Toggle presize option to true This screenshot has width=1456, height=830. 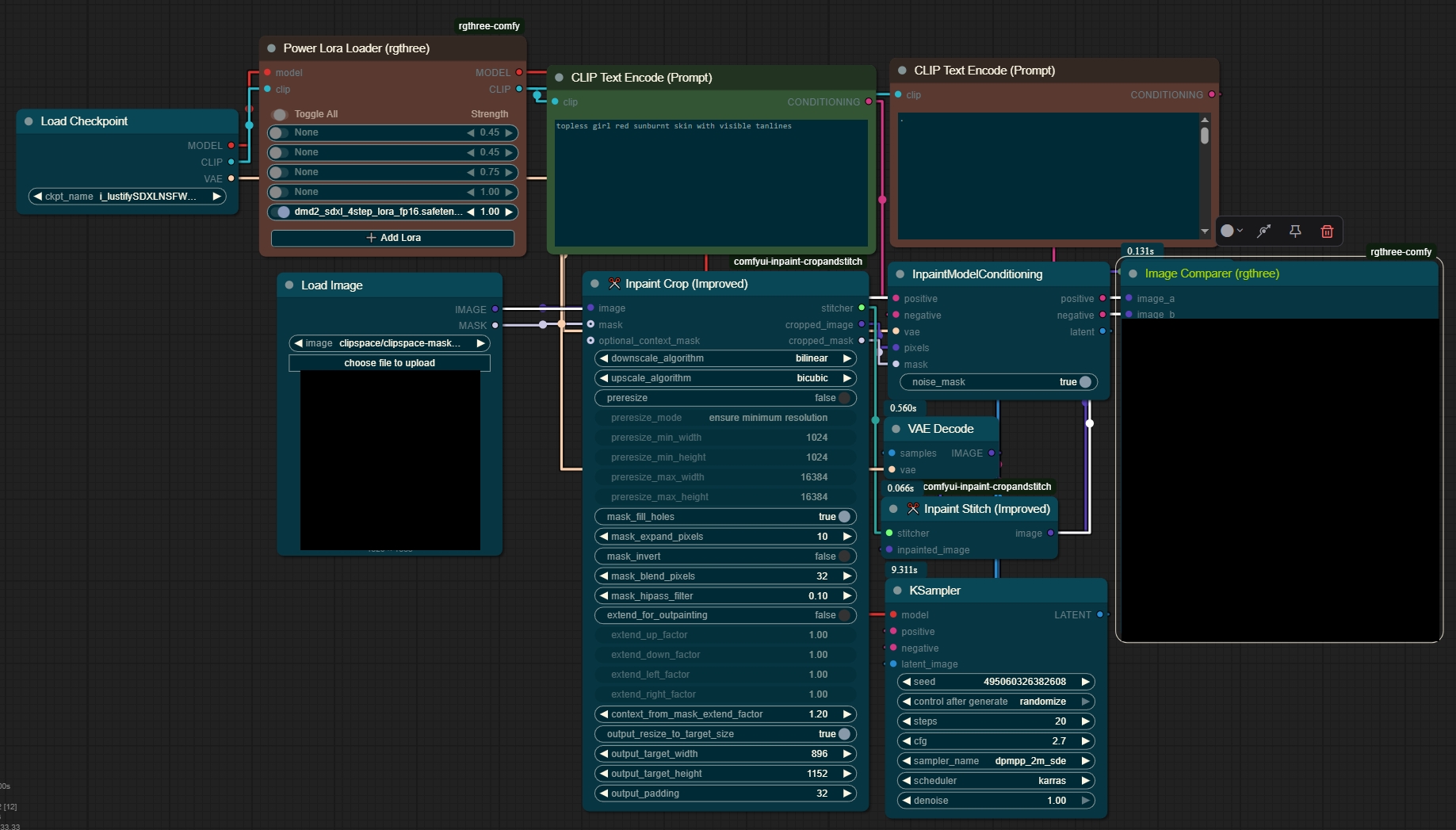coord(725,398)
